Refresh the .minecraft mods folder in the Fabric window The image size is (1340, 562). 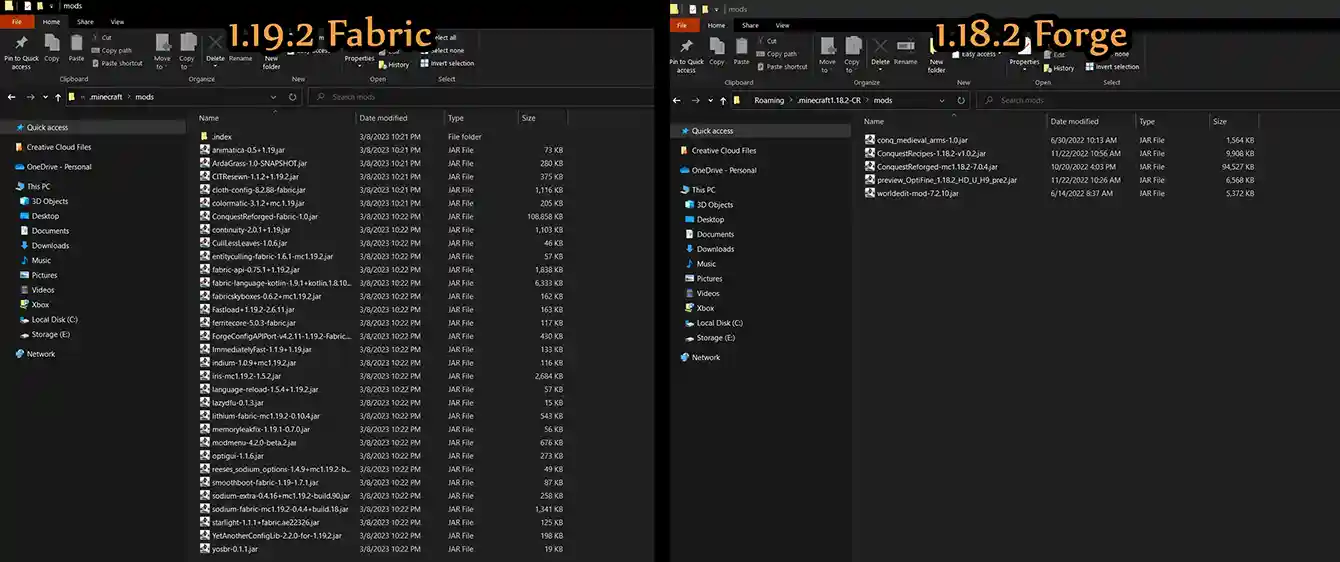point(292,97)
